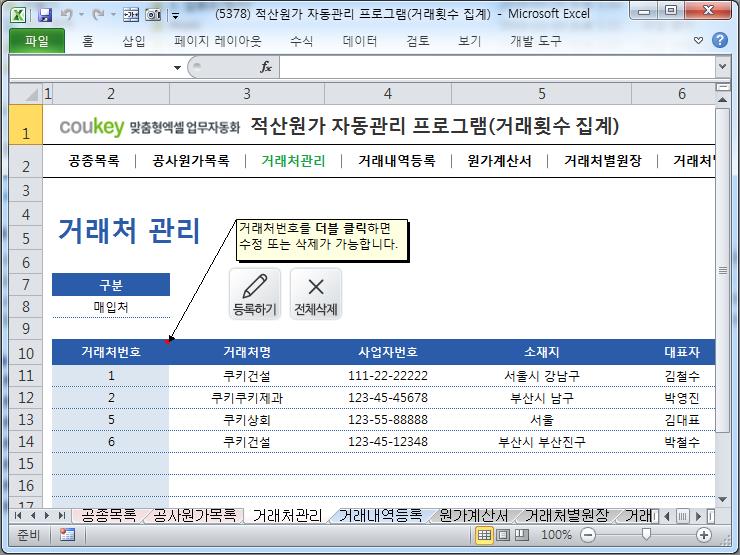Image resolution: width=740 pixels, height=555 pixels.
Task: Click the 등록하기 pencil button
Action: click(255, 294)
